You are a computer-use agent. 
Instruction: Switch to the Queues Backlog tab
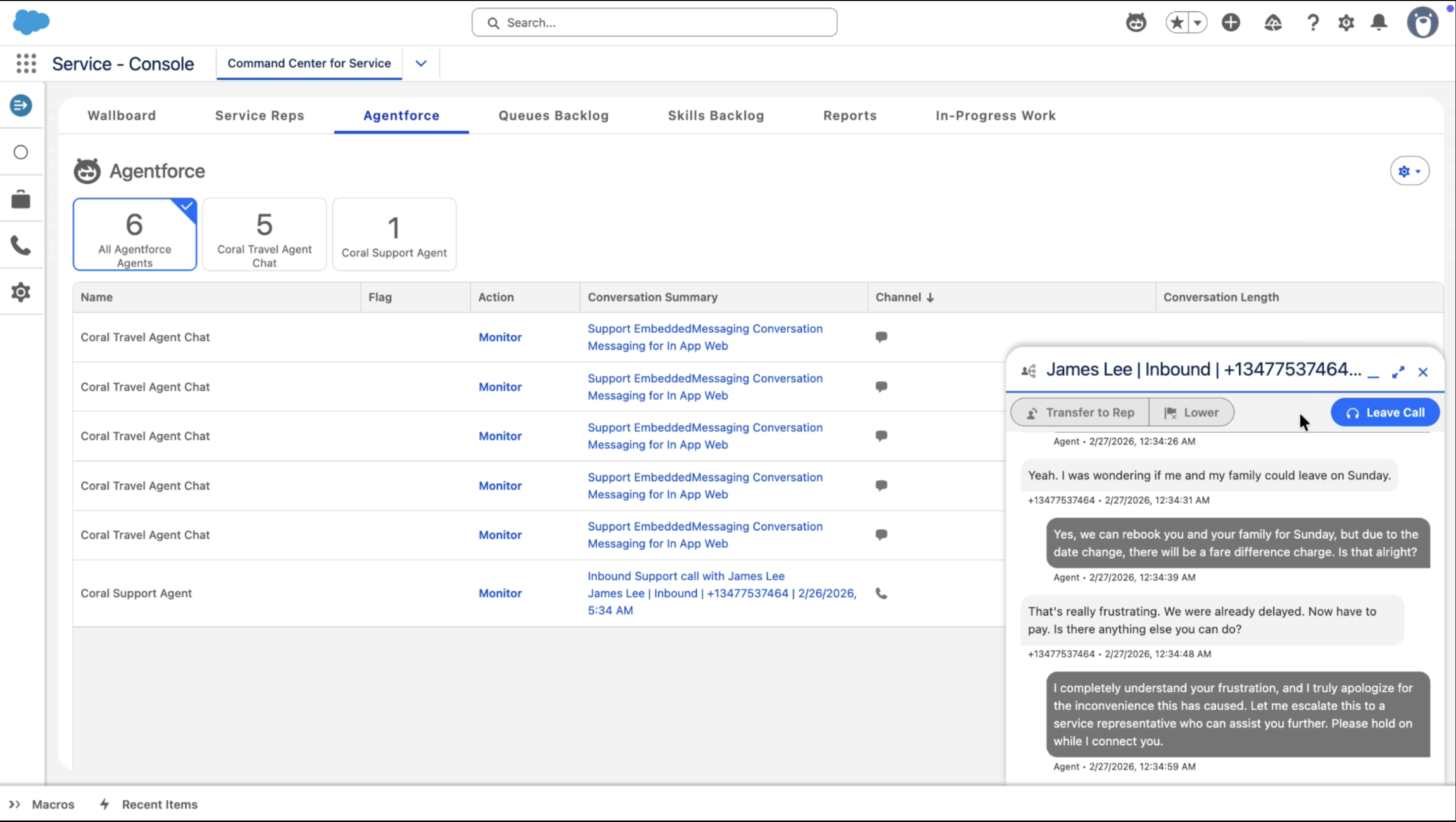[553, 115]
